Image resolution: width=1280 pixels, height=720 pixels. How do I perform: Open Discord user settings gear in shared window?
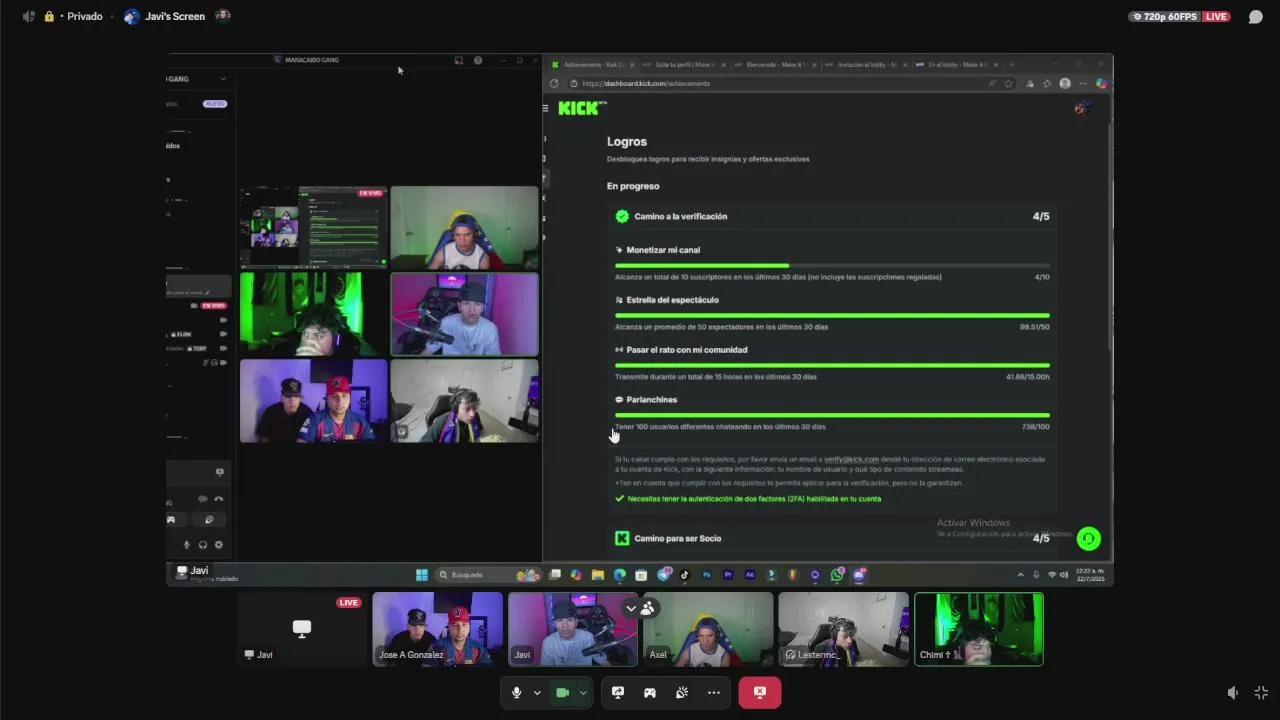[x=219, y=545]
